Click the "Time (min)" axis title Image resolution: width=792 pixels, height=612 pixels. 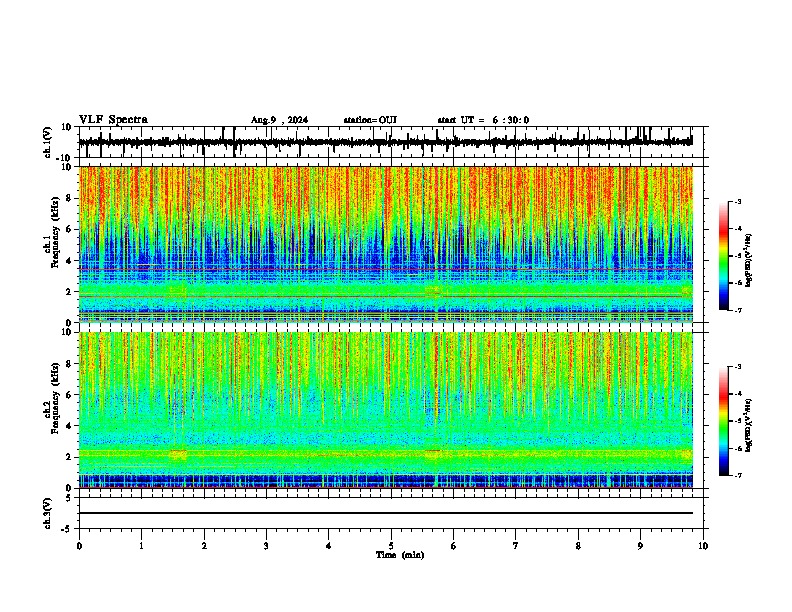pyautogui.click(x=400, y=555)
